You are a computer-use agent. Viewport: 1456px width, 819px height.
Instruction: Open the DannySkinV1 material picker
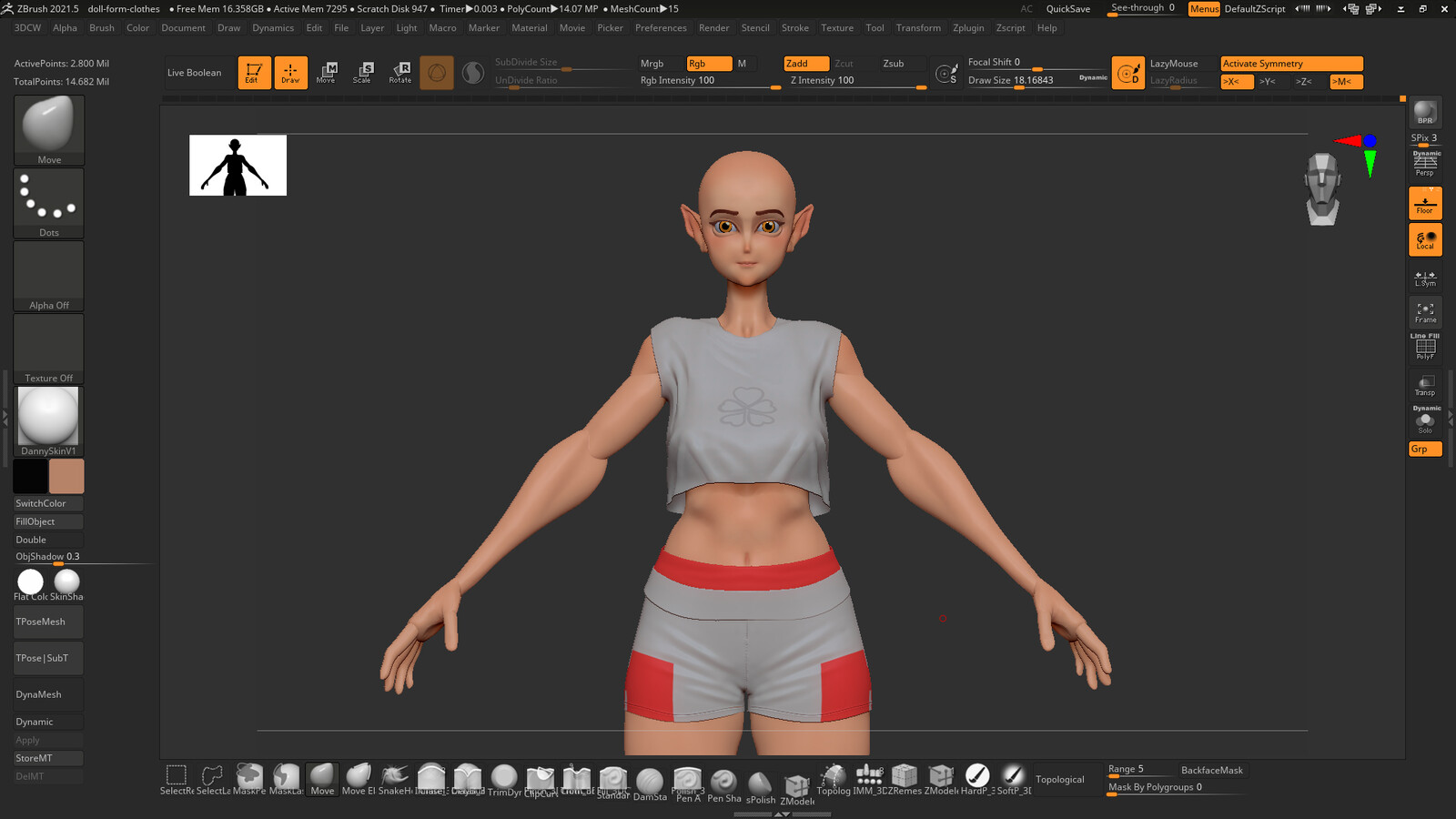[49, 422]
